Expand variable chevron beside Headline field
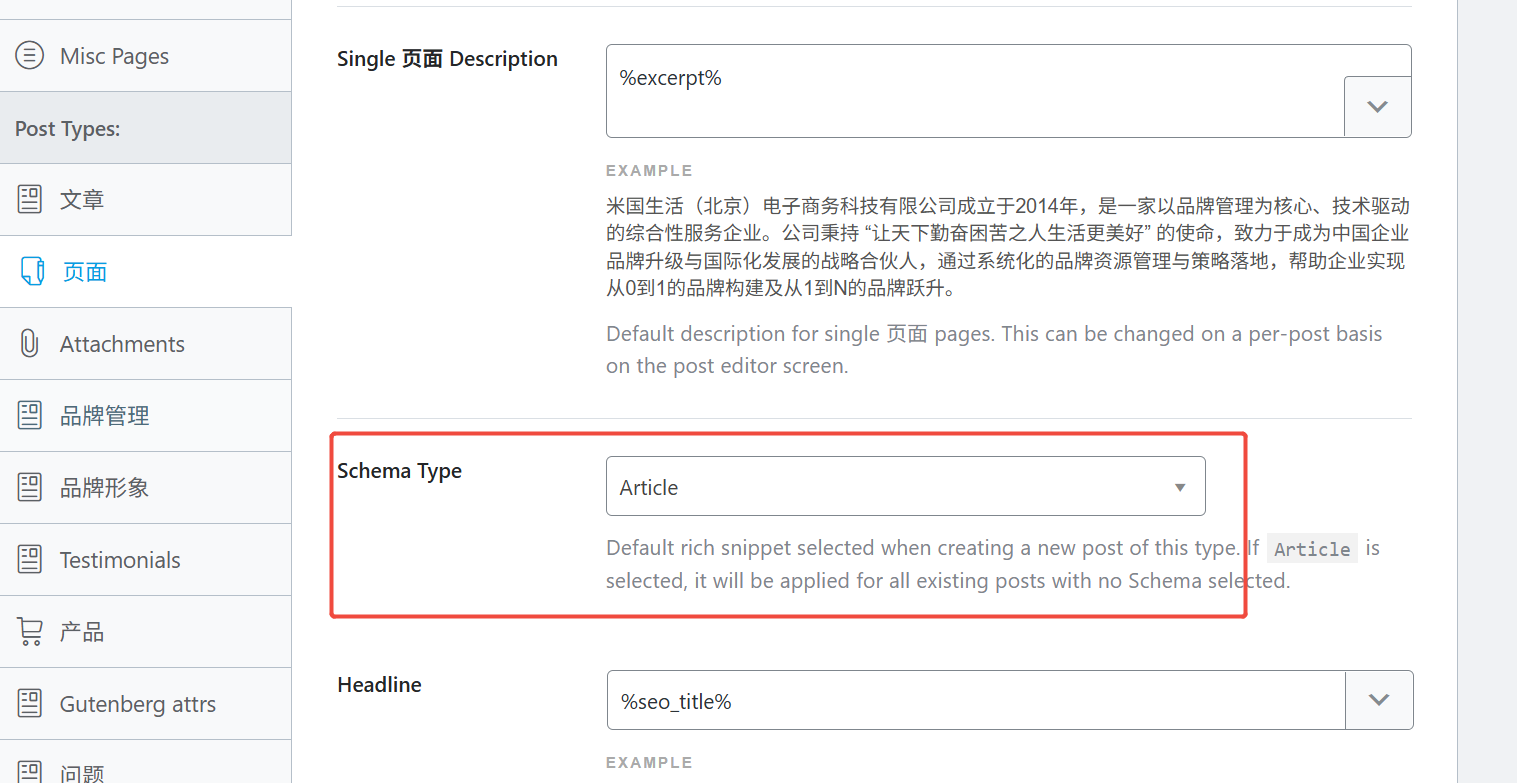Screen dimensions: 1517x783 (x=1379, y=700)
